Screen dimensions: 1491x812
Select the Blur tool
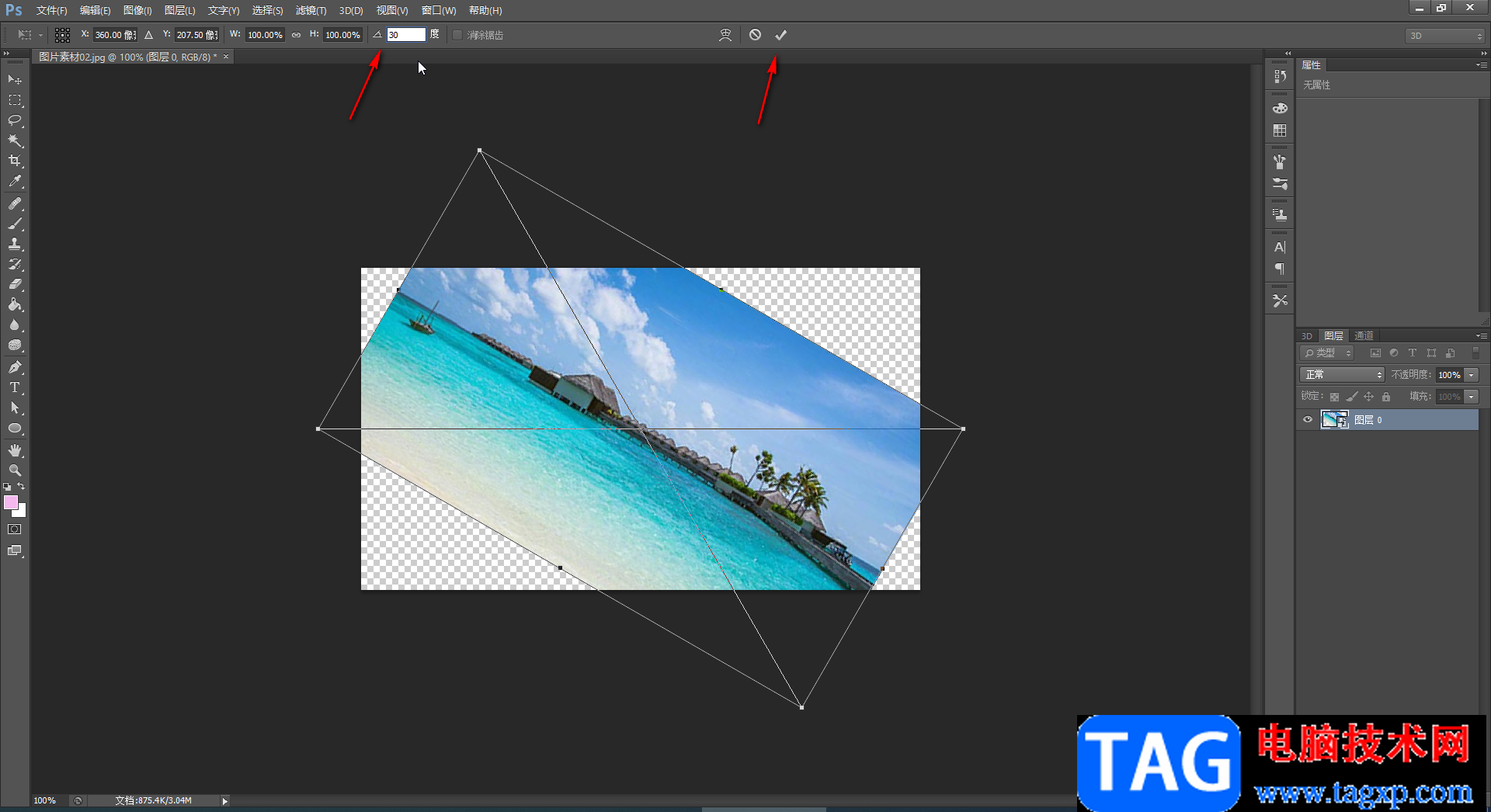15,324
